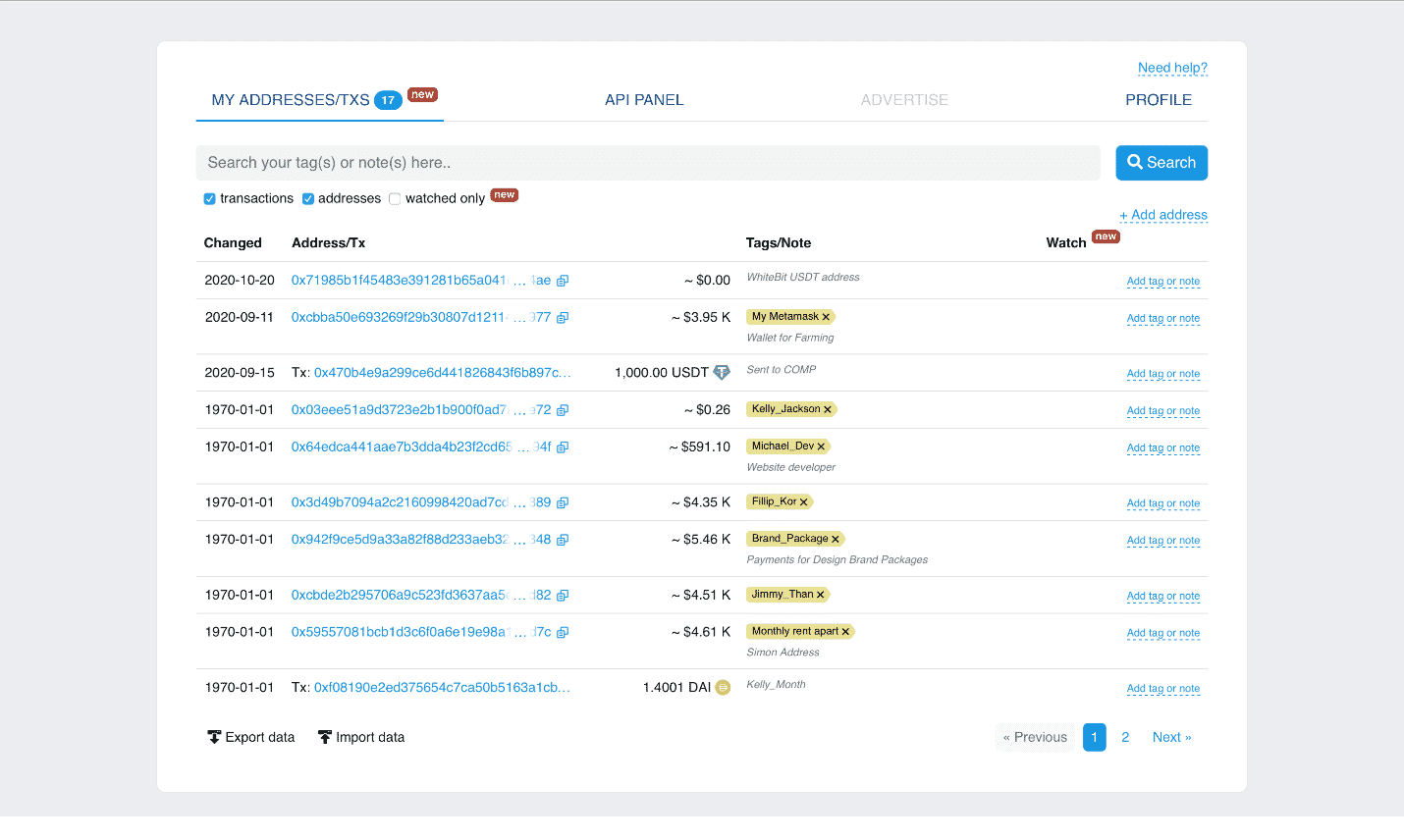Add tag or note for Jimmy_Than row
The image size is (1404, 840).
click(x=1163, y=597)
